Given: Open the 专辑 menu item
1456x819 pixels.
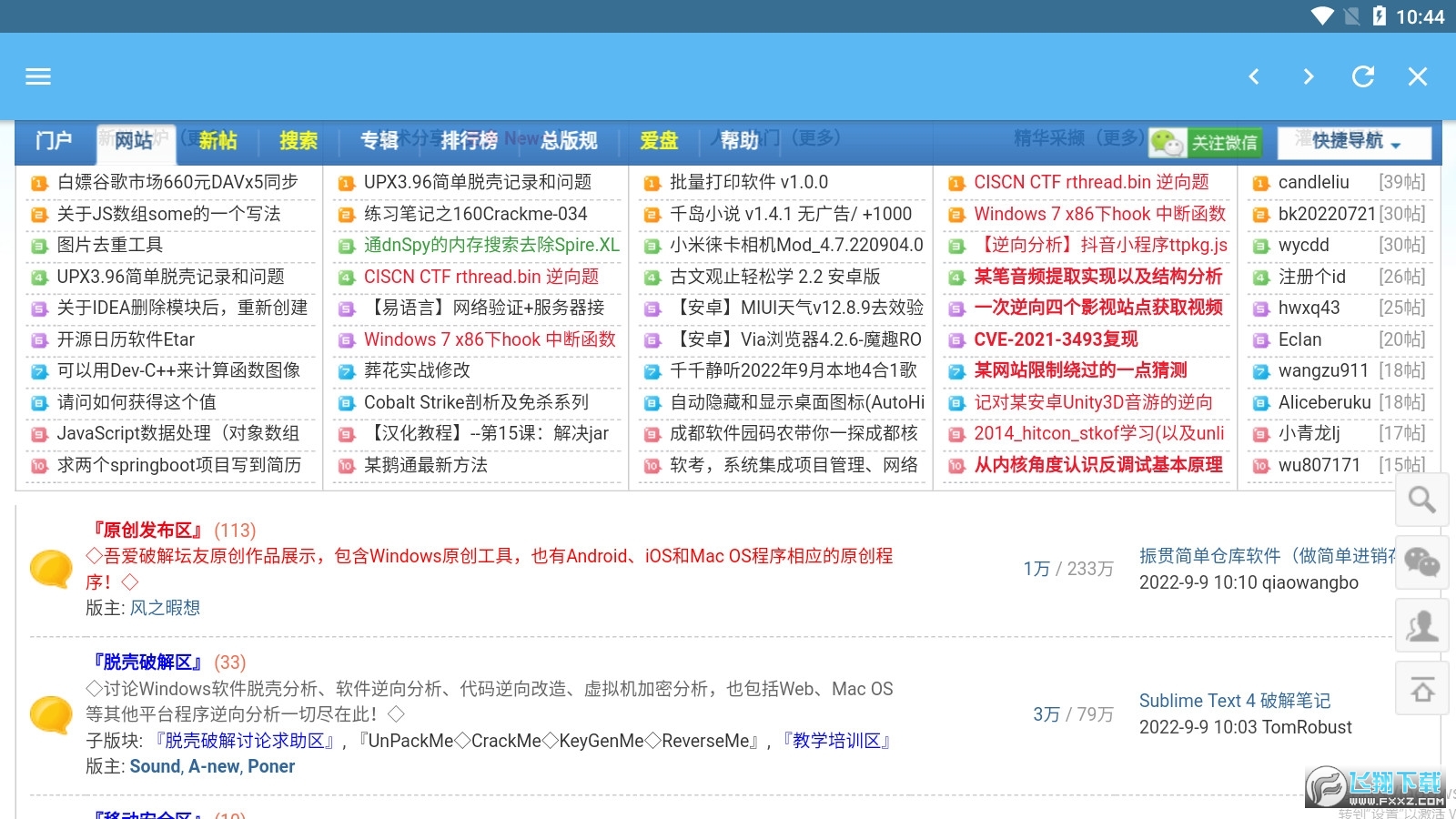Looking at the screenshot, I should point(379,141).
